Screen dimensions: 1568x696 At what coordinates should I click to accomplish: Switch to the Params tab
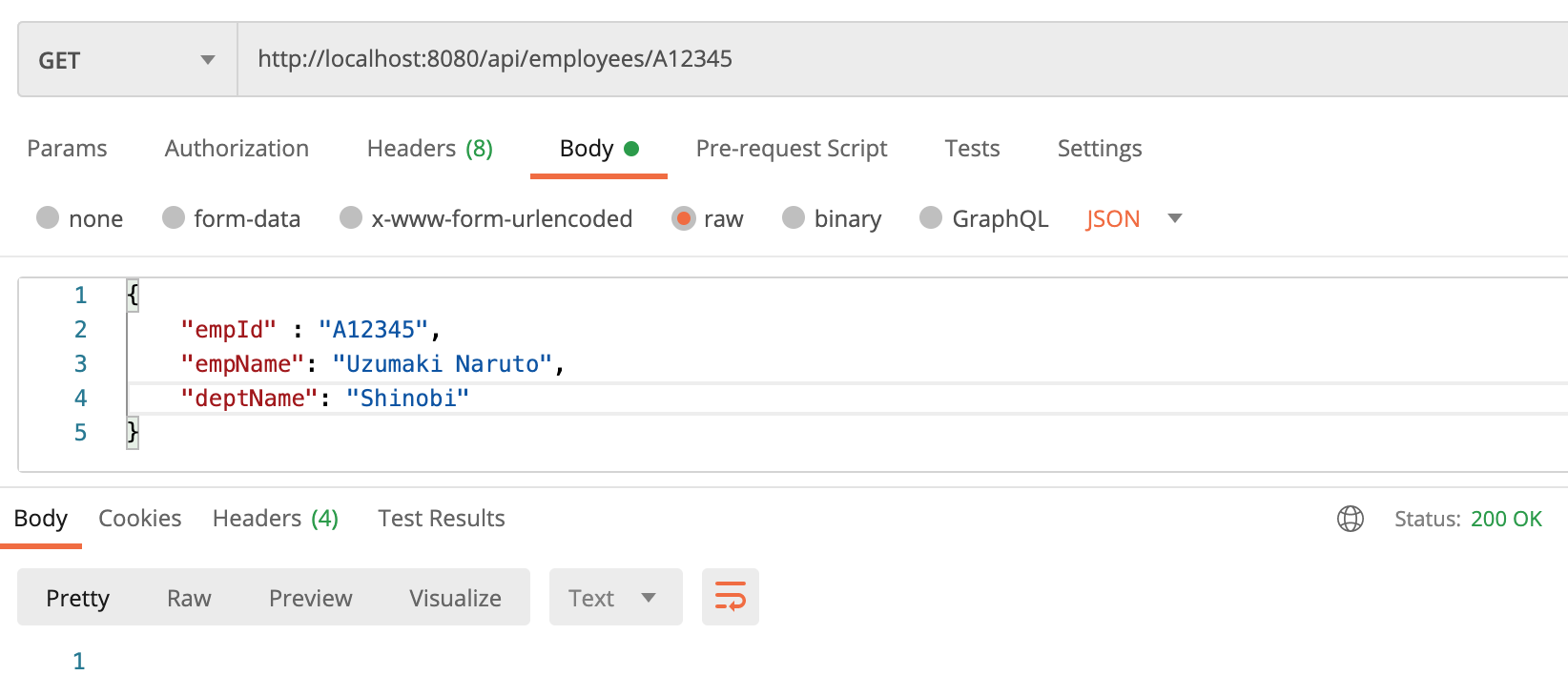coord(67,149)
